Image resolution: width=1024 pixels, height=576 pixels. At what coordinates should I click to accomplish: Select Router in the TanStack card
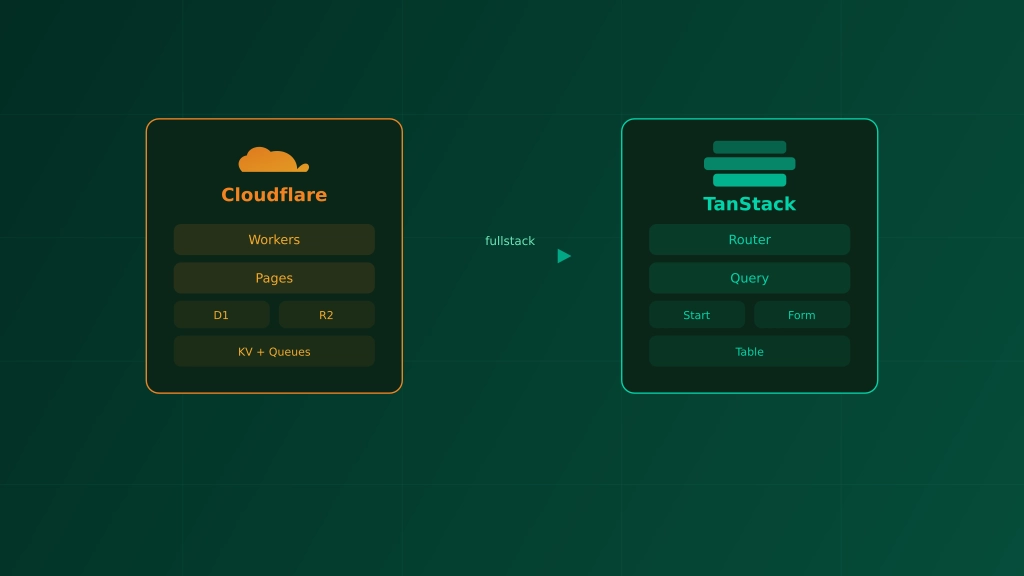[x=749, y=239]
